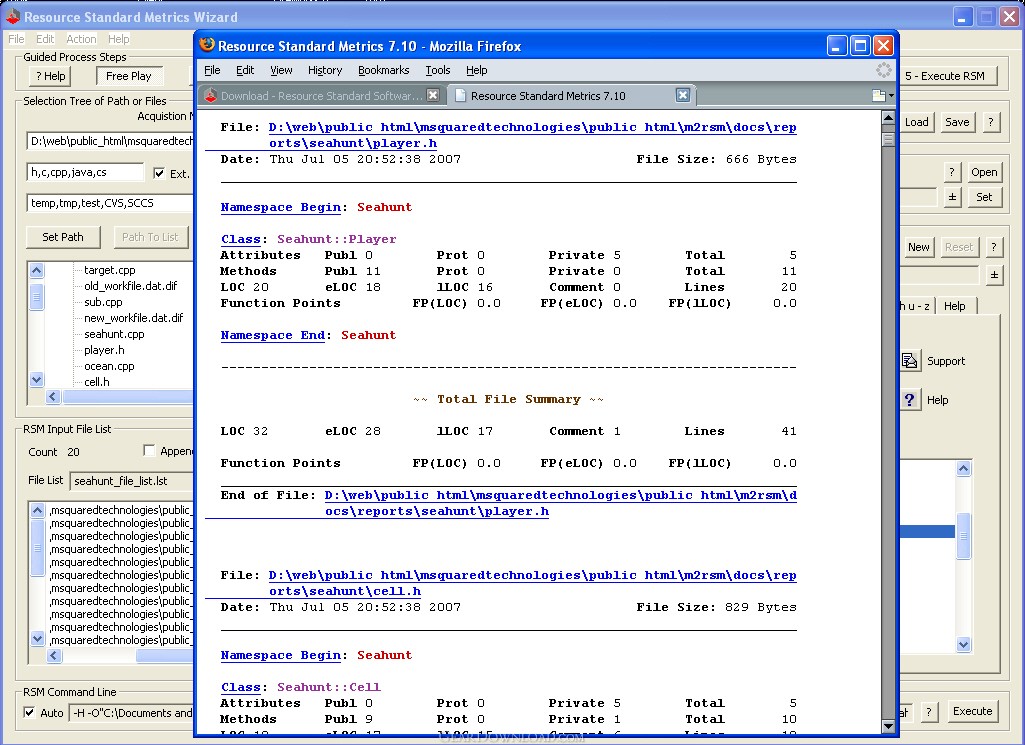This screenshot has height=745, width=1025.
Task: Click the blue question mark Help icon
Action: [910, 400]
